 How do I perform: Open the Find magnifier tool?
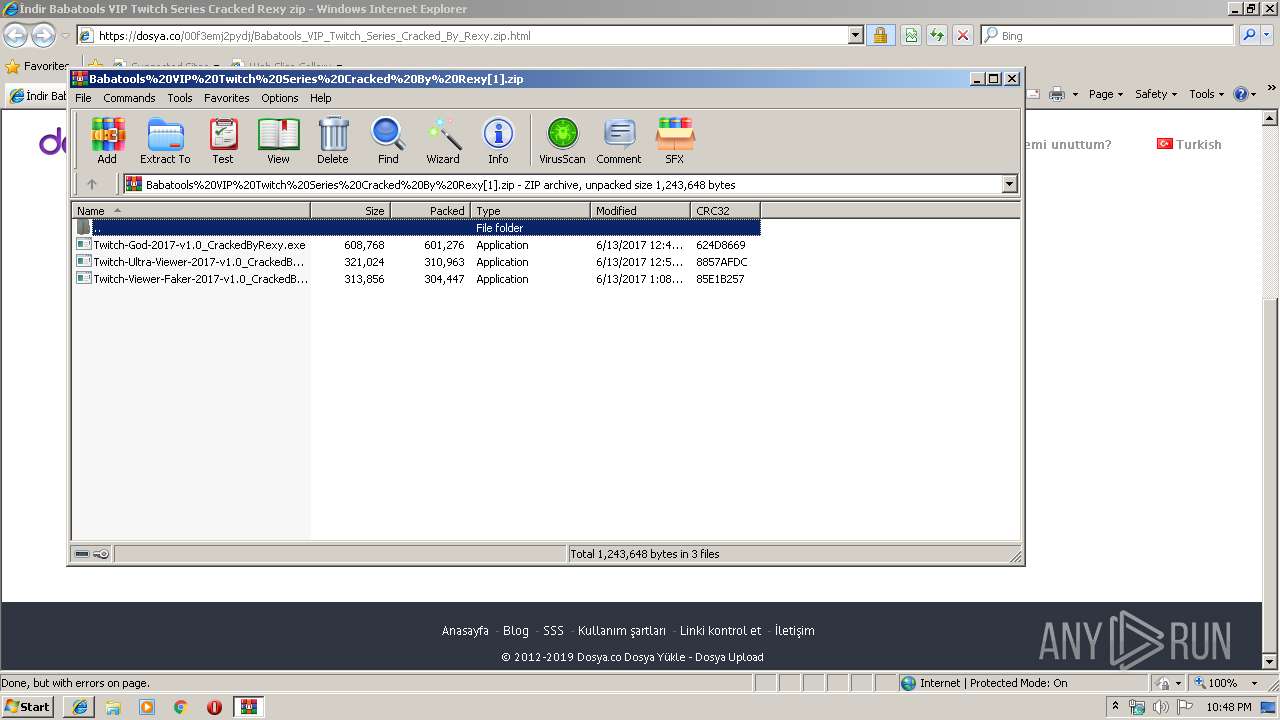point(388,141)
